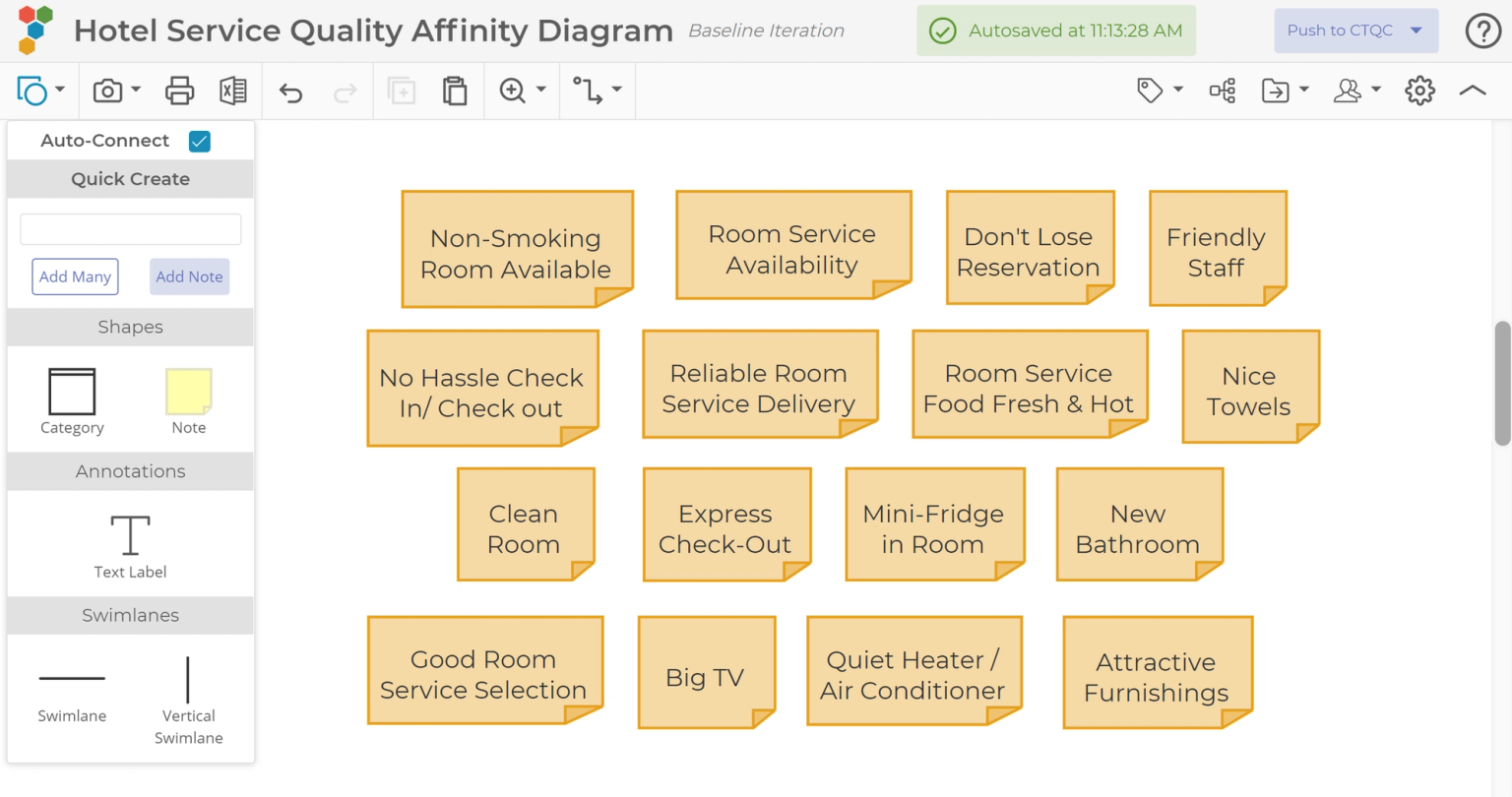This screenshot has width=1512, height=797.
Task: Paste from the clipboard
Action: pos(455,90)
